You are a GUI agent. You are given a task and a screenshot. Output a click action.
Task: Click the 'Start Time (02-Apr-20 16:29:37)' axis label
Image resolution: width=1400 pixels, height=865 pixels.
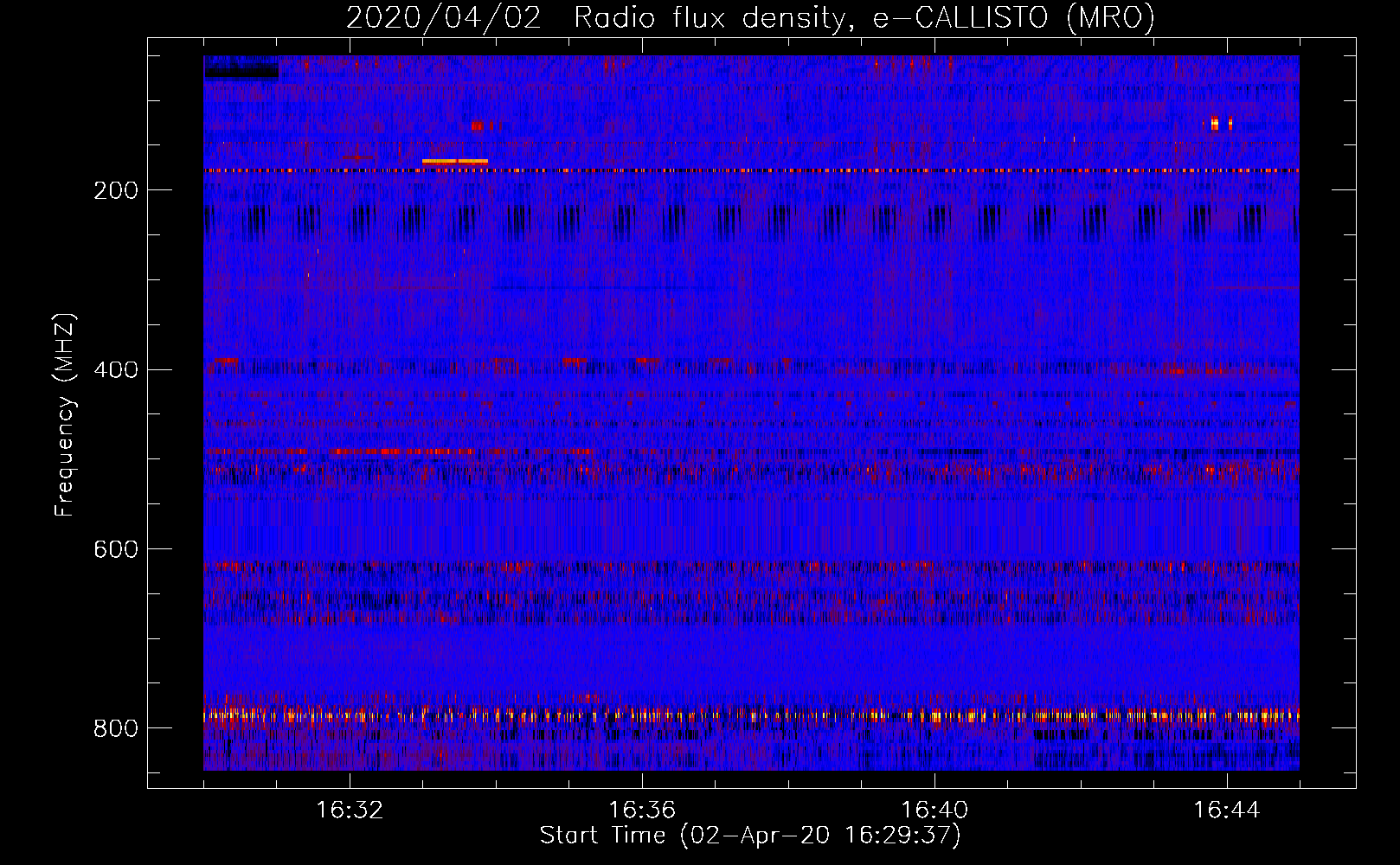[x=750, y=836]
